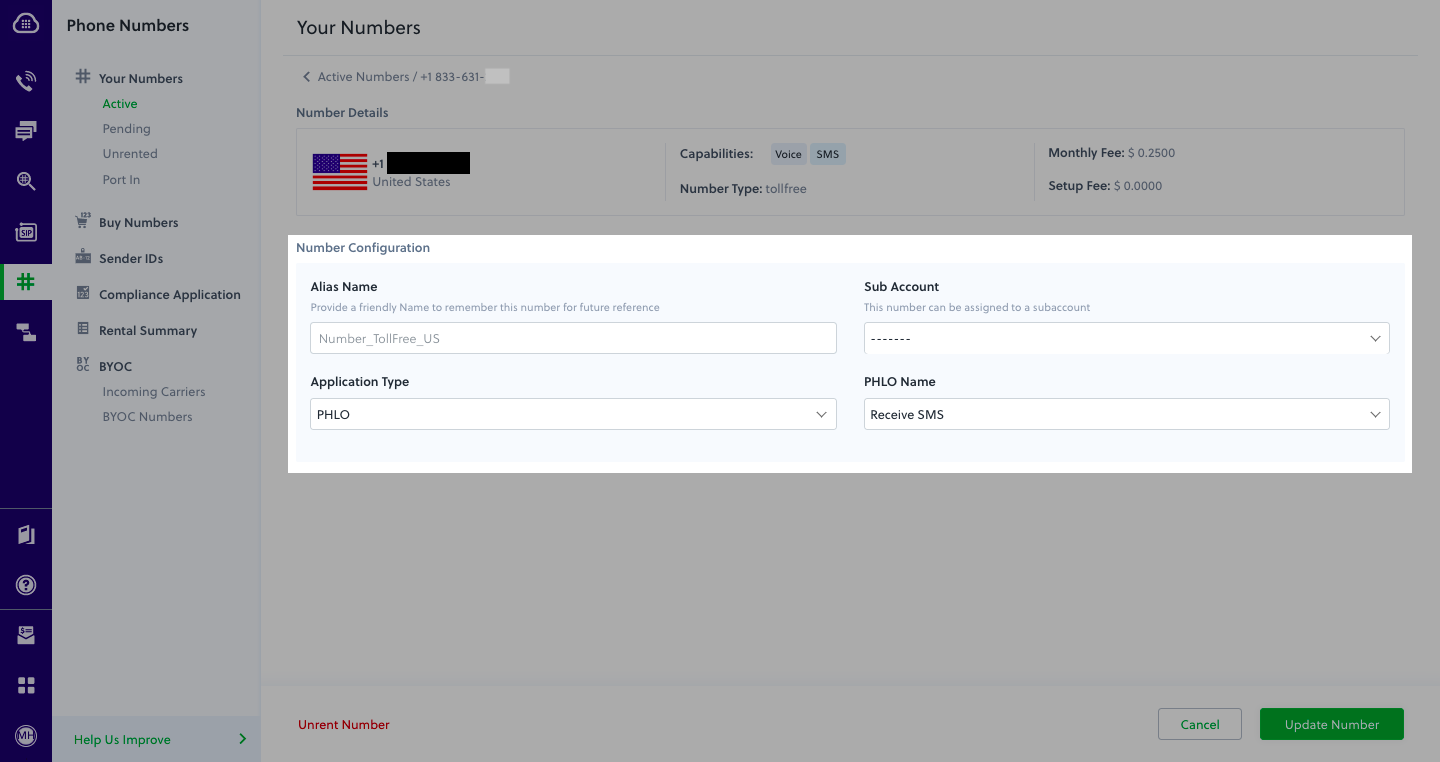
Task: Change the Application Type dropdown
Action: pyautogui.click(x=573, y=413)
